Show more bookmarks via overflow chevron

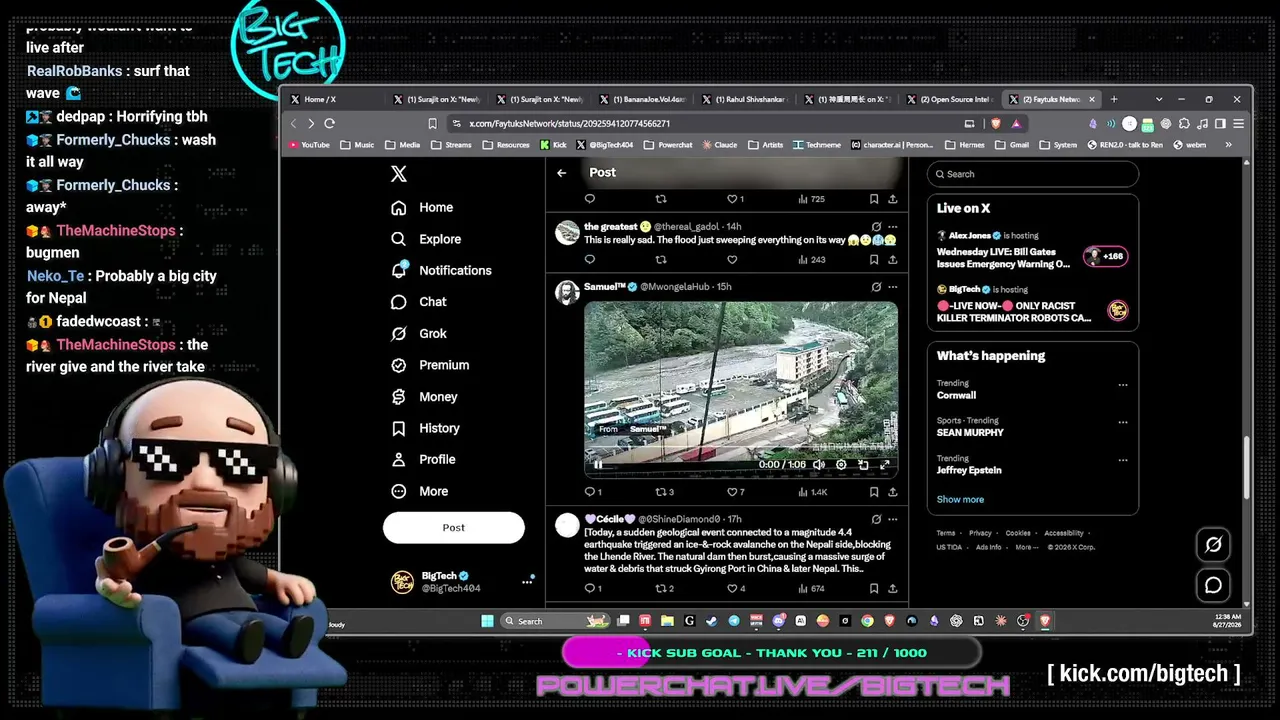[x=1228, y=145]
